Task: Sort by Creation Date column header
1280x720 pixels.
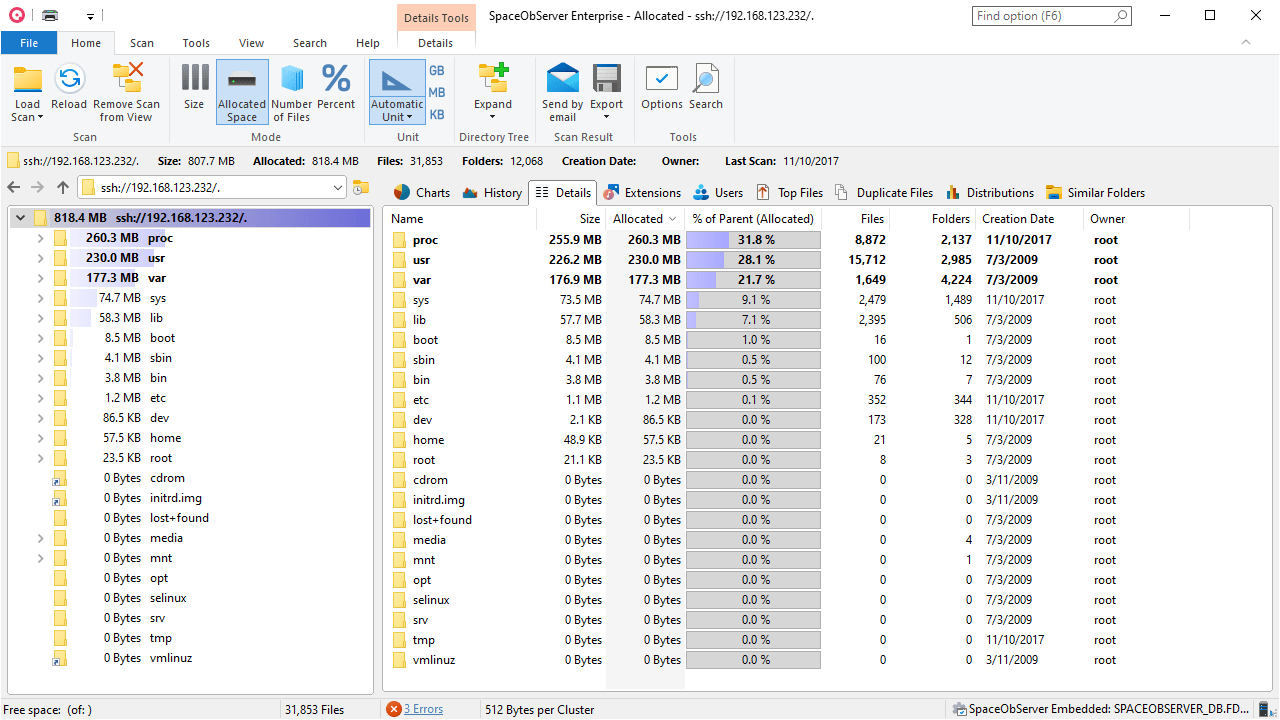Action: (x=1030, y=219)
